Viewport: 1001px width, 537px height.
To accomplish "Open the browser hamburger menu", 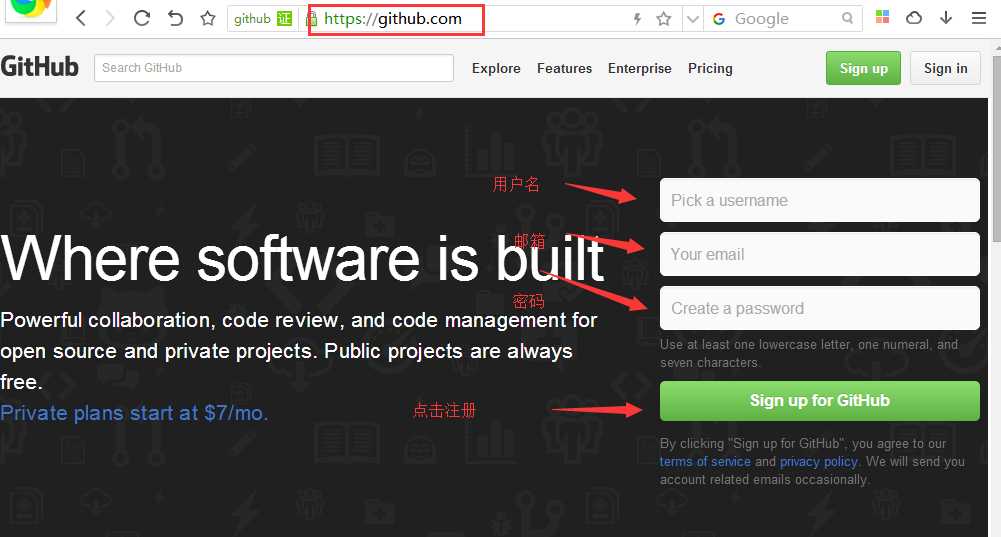I will pyautogui.click(x=979, y=18).
